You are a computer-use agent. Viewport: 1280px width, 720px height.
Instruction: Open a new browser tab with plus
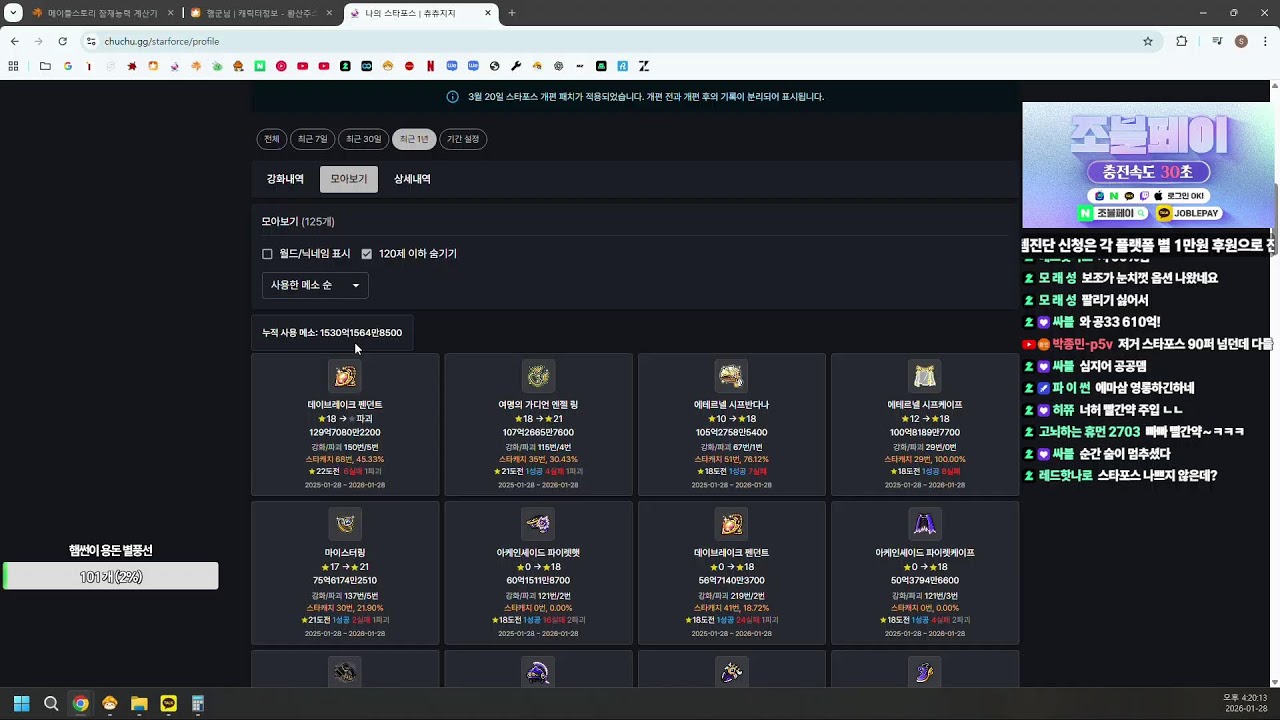(x=512, y=13)
